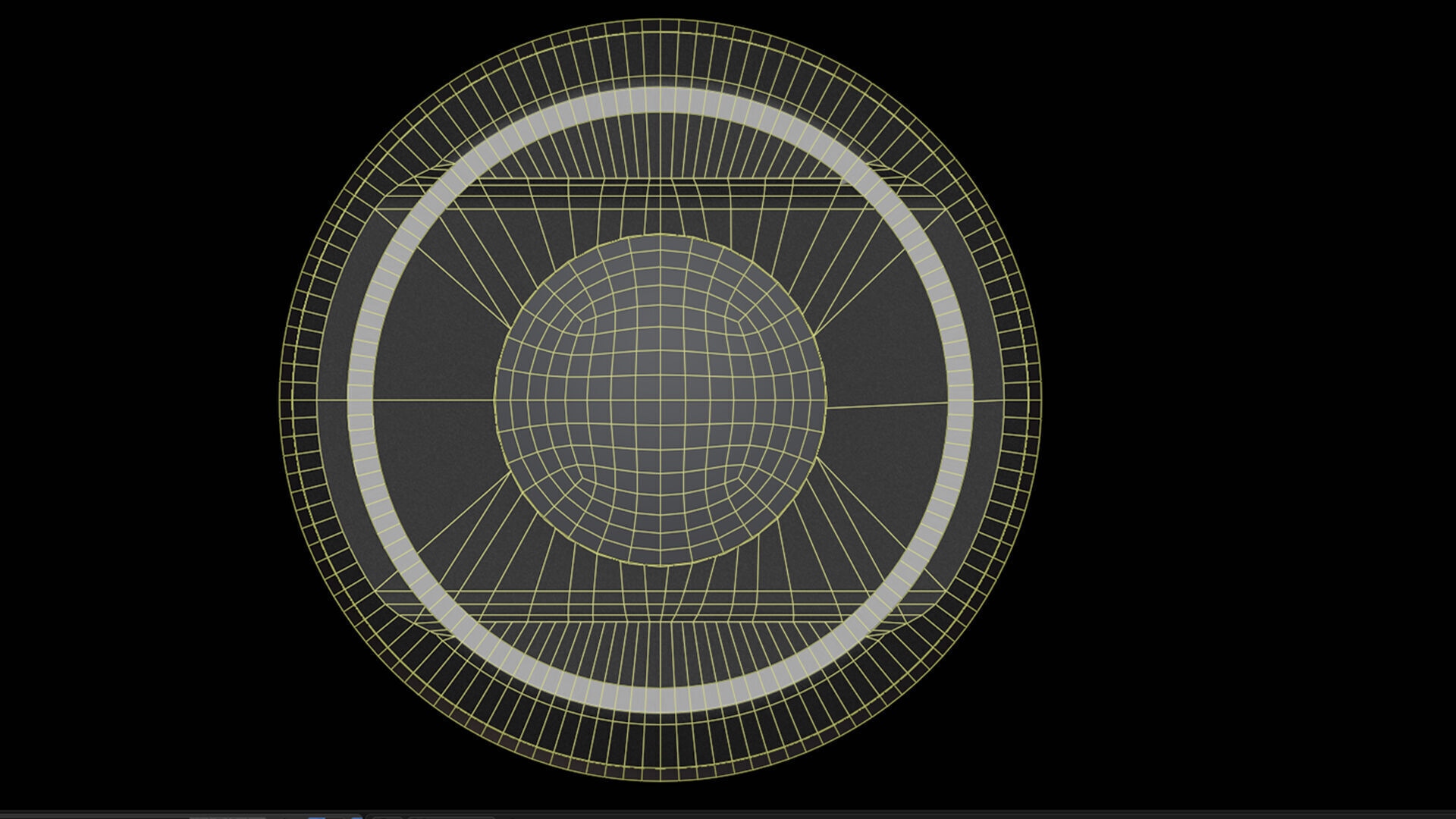The width and height of the screenshot is (1456, 819).
Task: Click the white ring's bottom section
Action: pyautogui.click(x=660, y=699)
